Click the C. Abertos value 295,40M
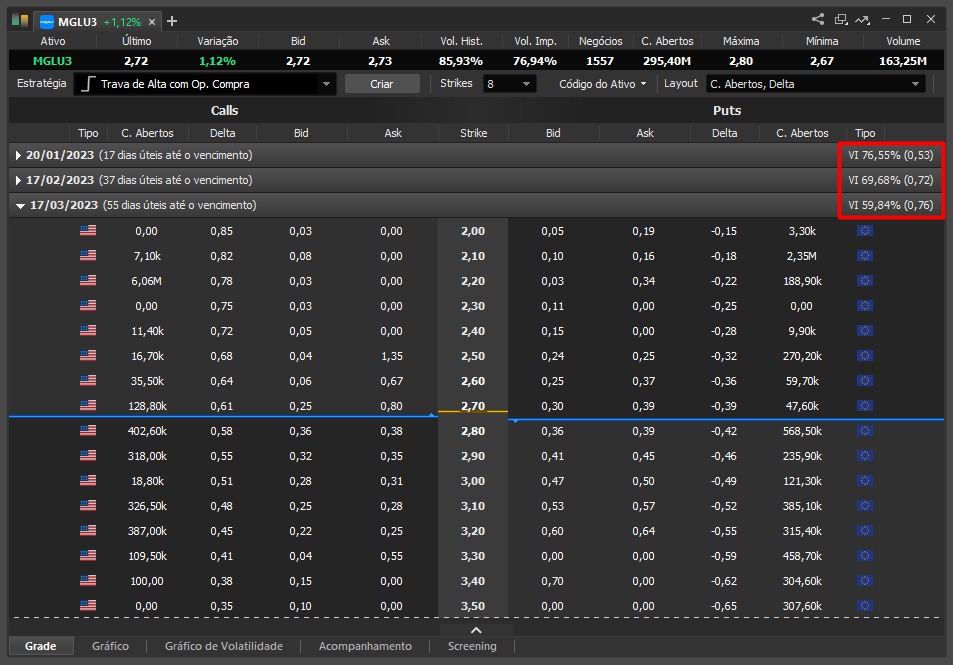 click(667, 61)
